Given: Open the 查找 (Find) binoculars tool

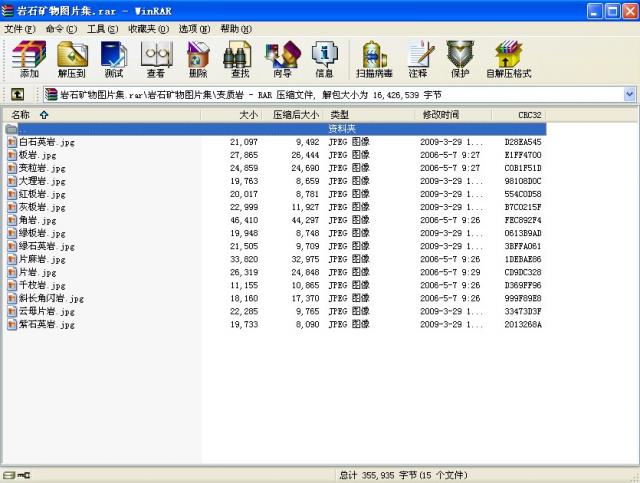Looking at the screenshot, I should 240,60.
